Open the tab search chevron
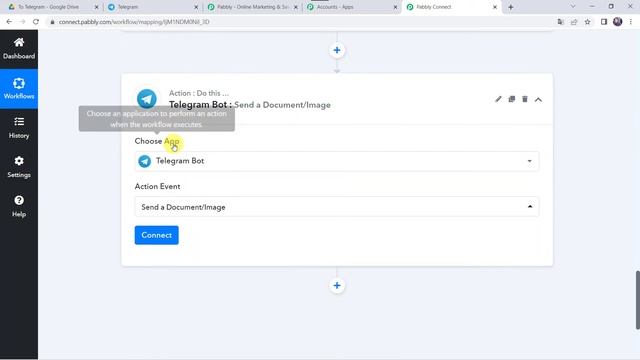Image resolution: width=640 pixels, height=360 pixels. pos(573,7)
